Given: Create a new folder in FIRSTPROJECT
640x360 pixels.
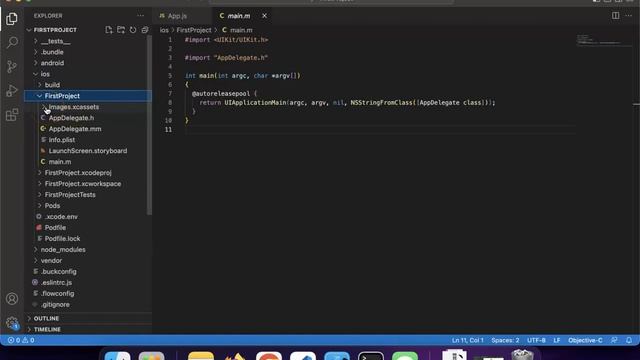Looking at the screenshot, I should click(x=121, y=30).
